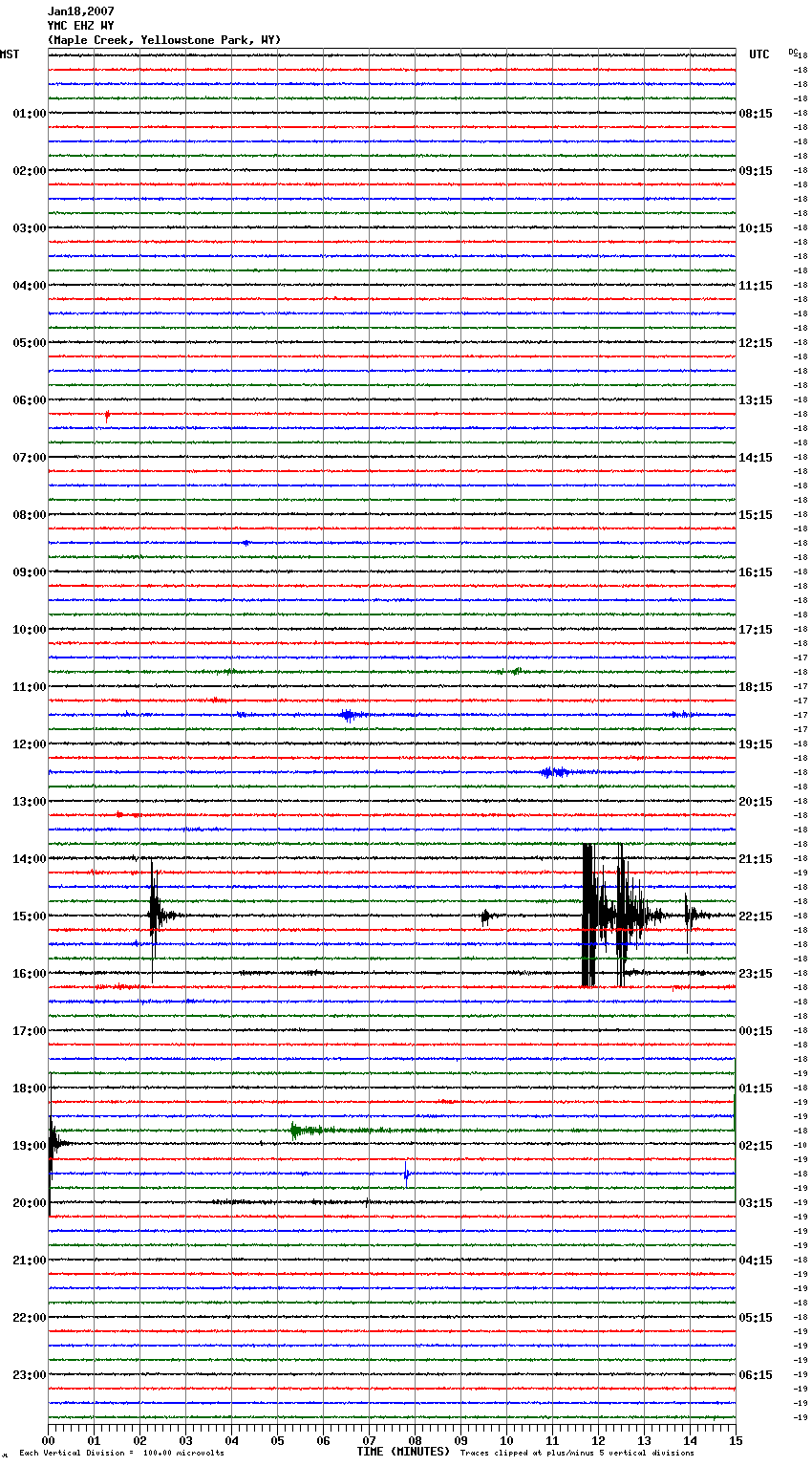Click the "09:00" MST time label

tap(30, 572)
